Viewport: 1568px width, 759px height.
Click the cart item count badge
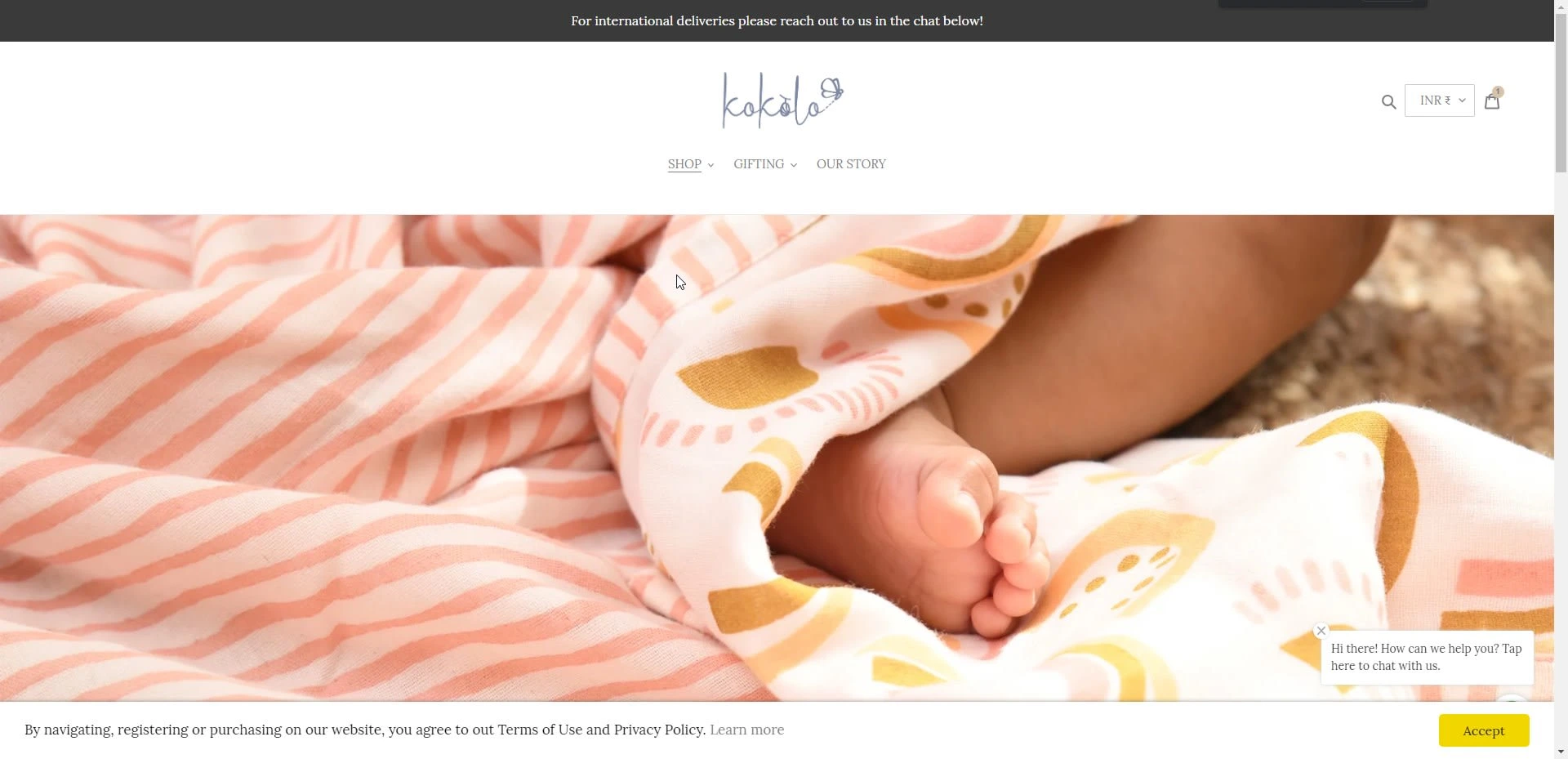[1498, 92]
